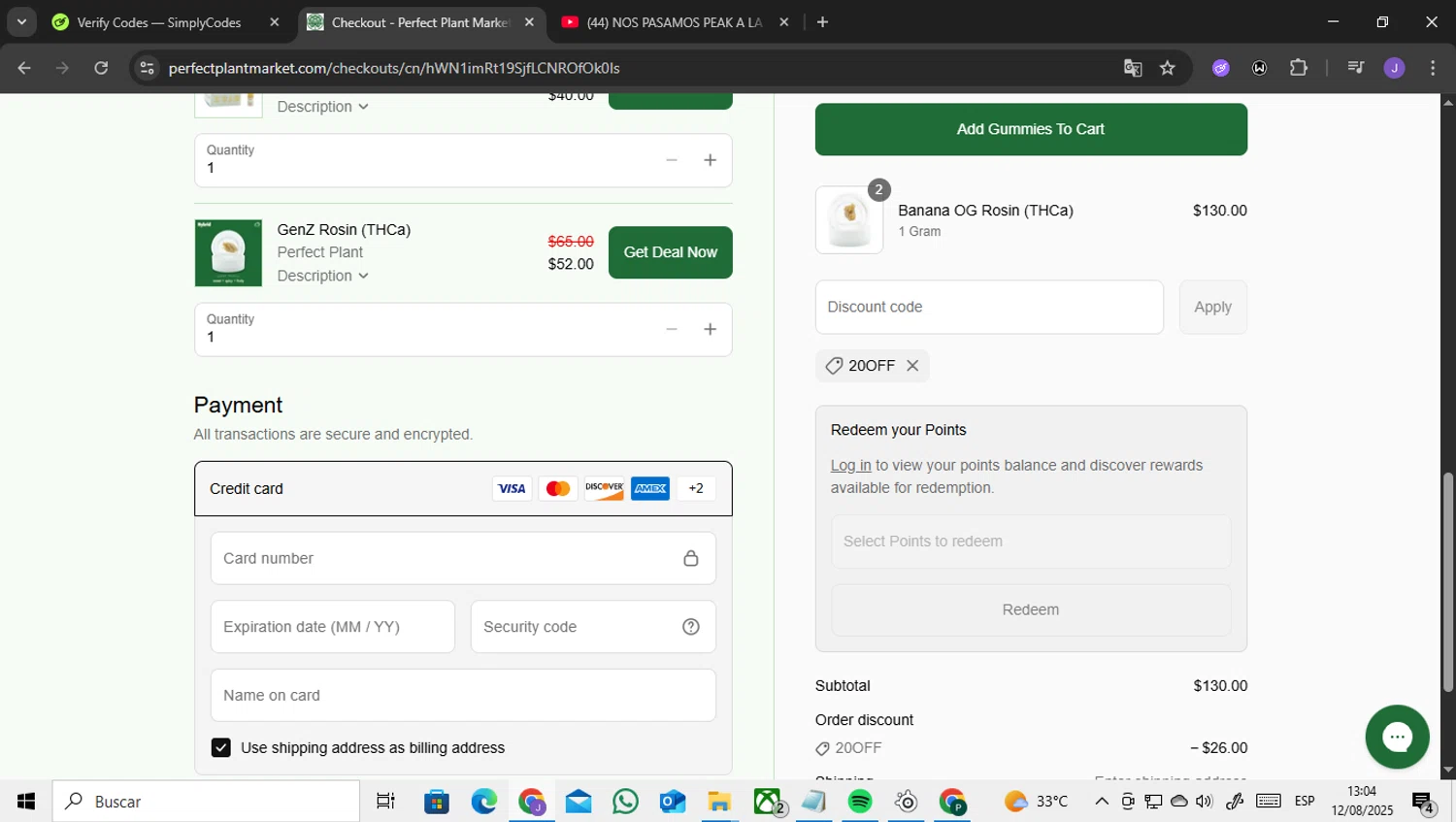The width and height of the screenshot is (1456, 822).
Task: Bookmark this page with the star icon
Action: 1168,68
